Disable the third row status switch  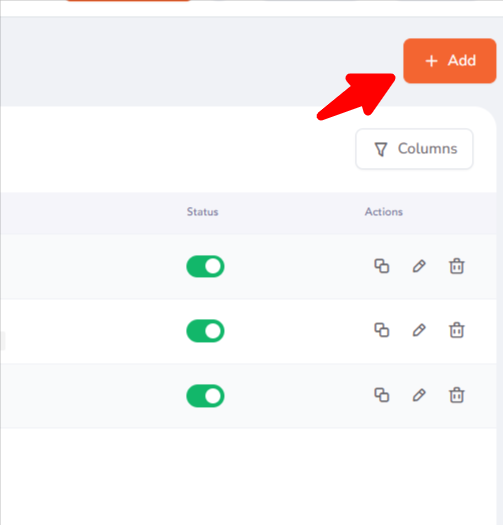pyautogui.click(x=205, y=396)
